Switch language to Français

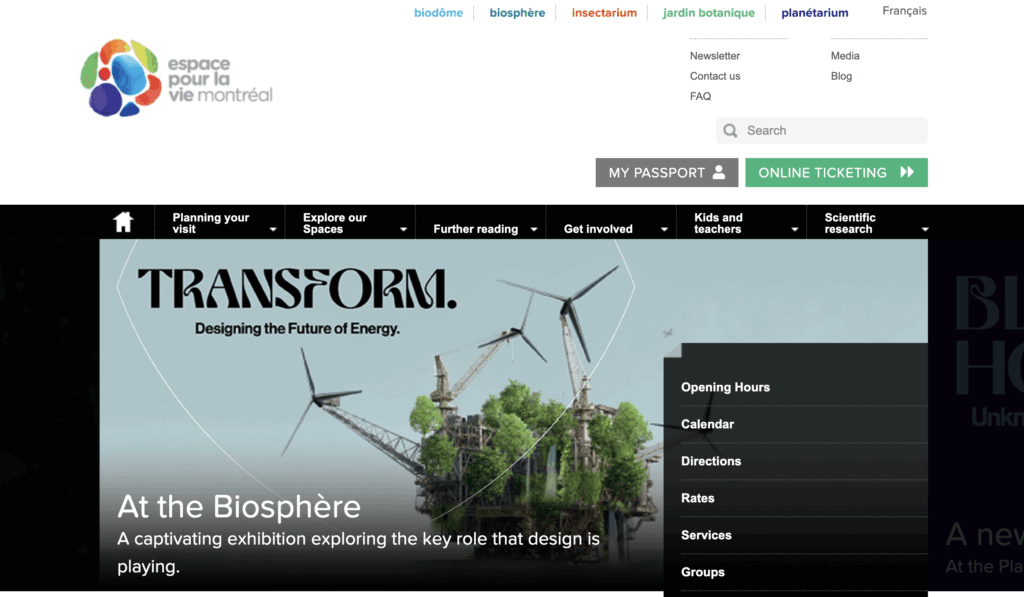tap(904, 10)
